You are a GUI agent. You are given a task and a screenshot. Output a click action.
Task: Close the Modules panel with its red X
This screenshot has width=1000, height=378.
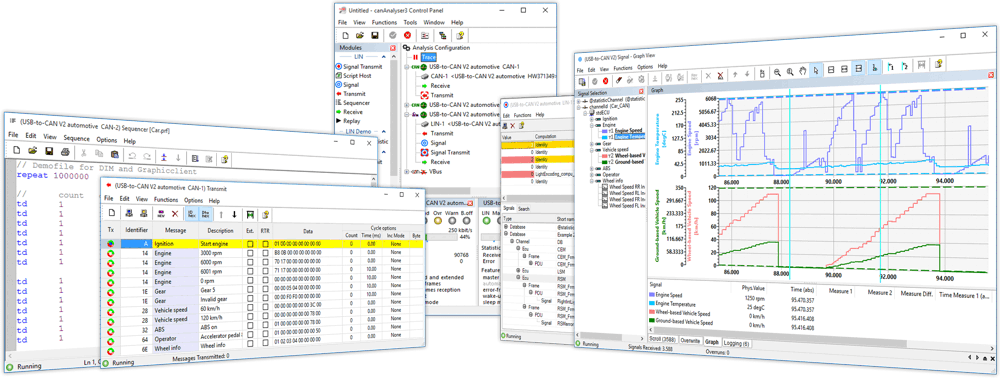pyautogui.click(x=393, y=48)
